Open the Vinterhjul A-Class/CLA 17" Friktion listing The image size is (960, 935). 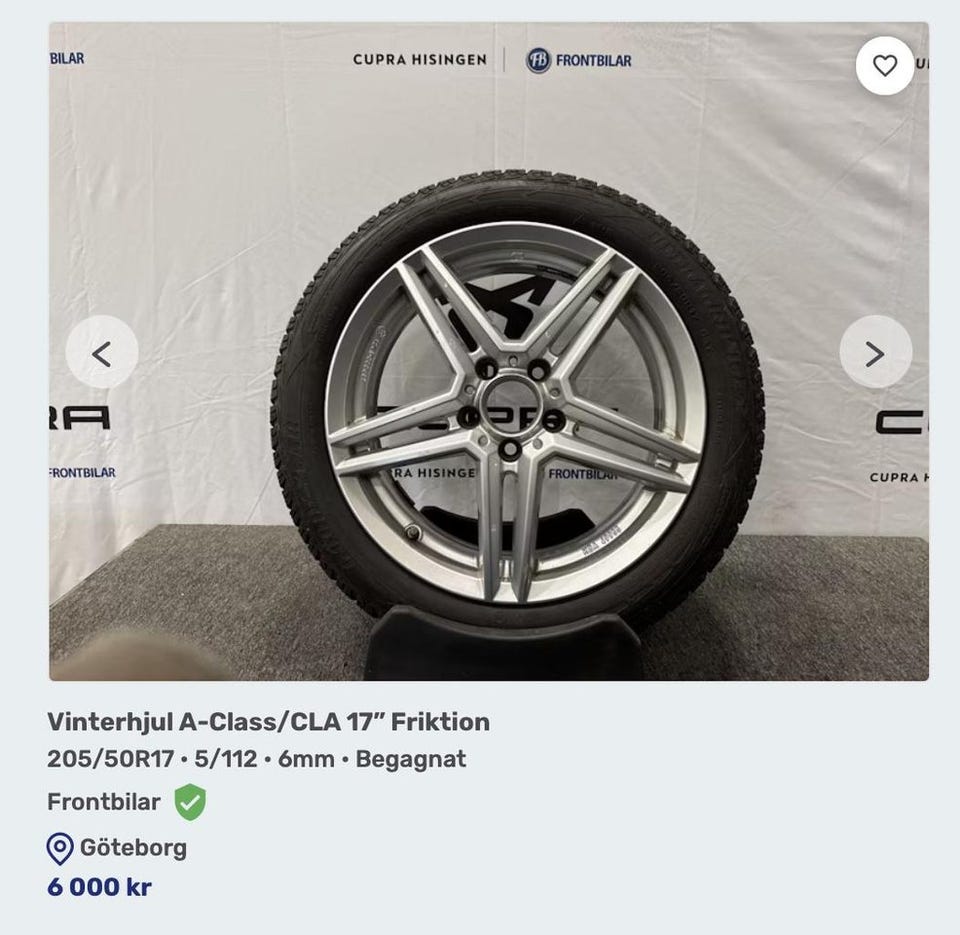click(x=268, y=722)
